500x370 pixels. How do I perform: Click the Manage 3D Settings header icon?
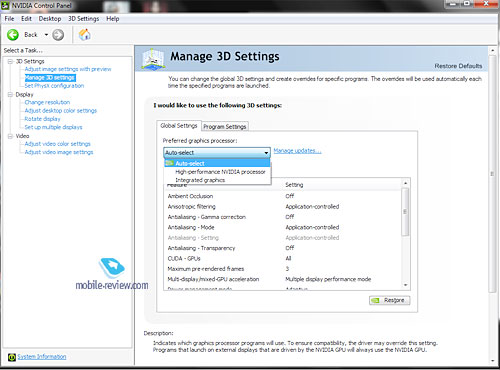tap(153, 59)
